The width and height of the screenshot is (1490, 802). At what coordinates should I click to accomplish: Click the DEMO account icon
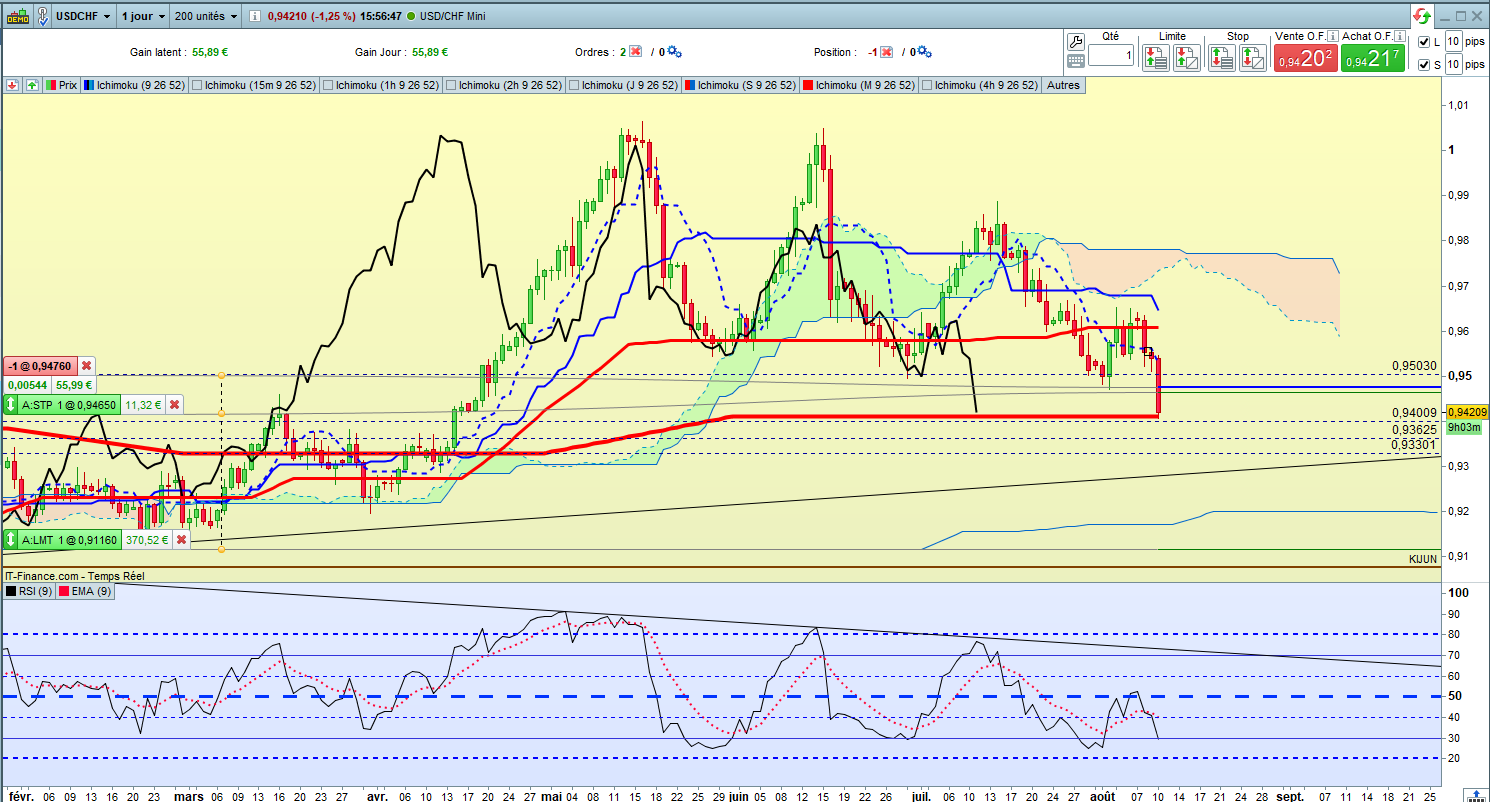pyautogui.click(x=17, y=16)
